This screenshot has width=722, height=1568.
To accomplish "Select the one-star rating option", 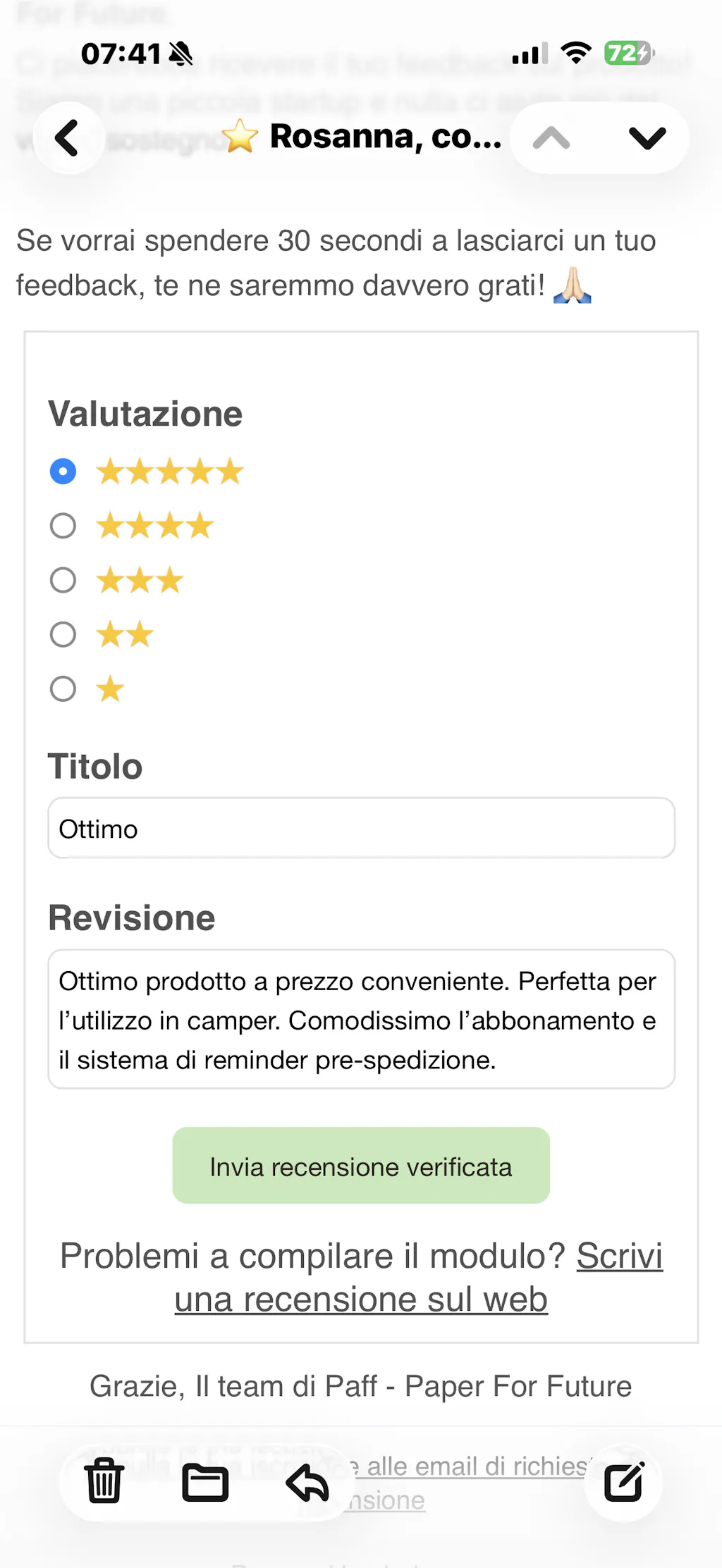I will click(x=63, y=689).
